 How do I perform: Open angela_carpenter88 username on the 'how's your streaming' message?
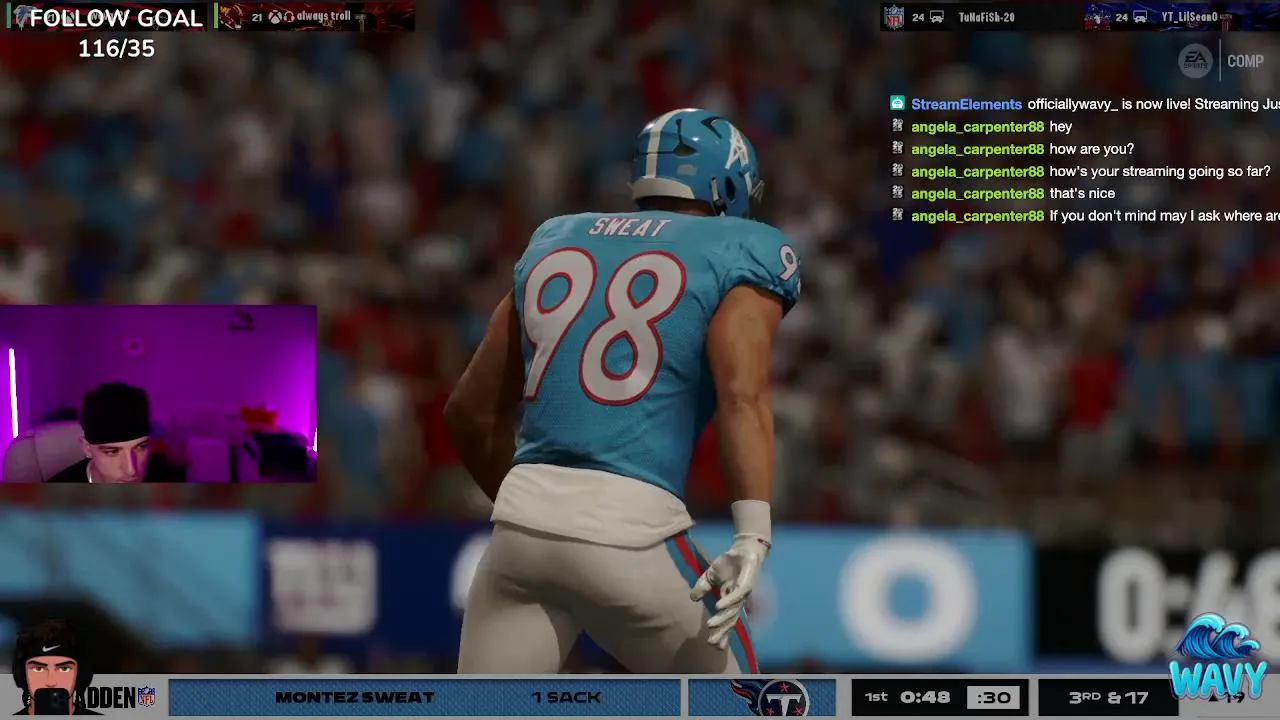click(x=977, y=171)
